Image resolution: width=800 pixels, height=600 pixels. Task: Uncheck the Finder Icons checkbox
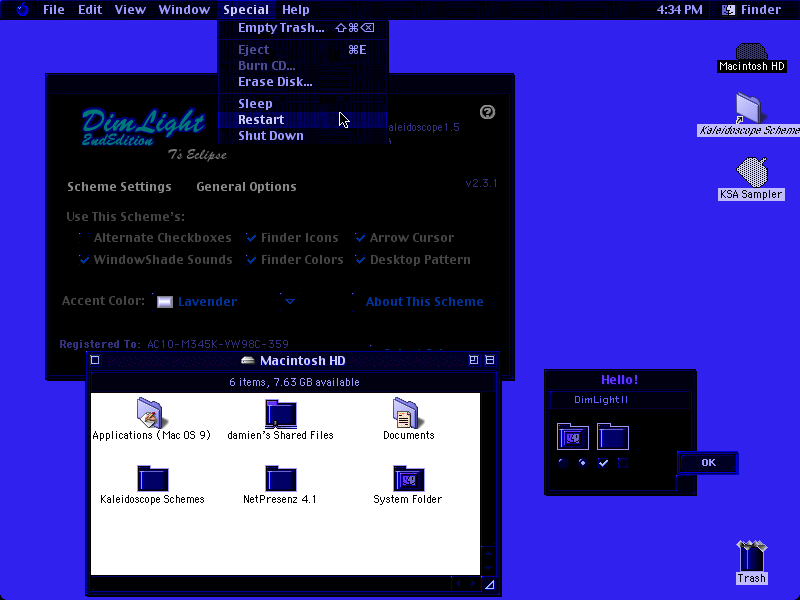point(251,238)
